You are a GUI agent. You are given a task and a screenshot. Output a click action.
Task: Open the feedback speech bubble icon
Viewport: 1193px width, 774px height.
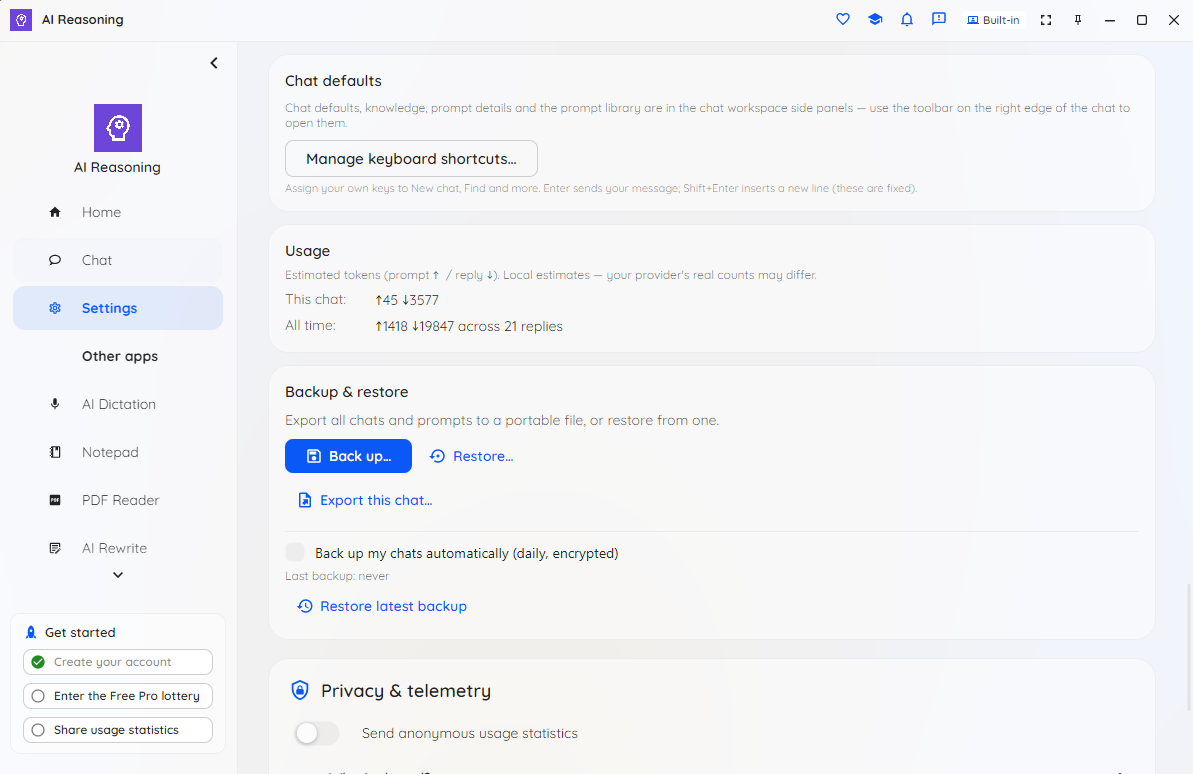[939, 19]
